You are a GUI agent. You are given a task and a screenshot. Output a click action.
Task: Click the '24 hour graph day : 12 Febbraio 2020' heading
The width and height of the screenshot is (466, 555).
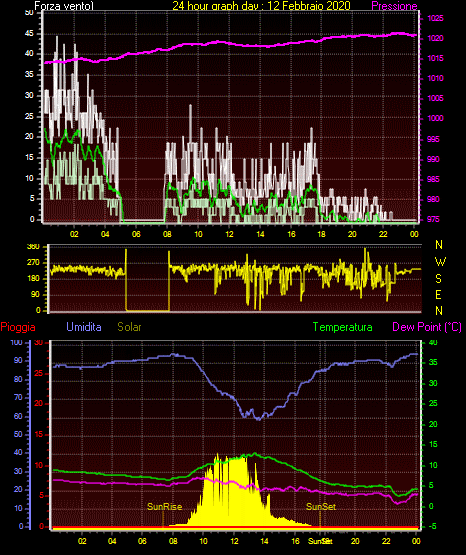coord(261,6)
